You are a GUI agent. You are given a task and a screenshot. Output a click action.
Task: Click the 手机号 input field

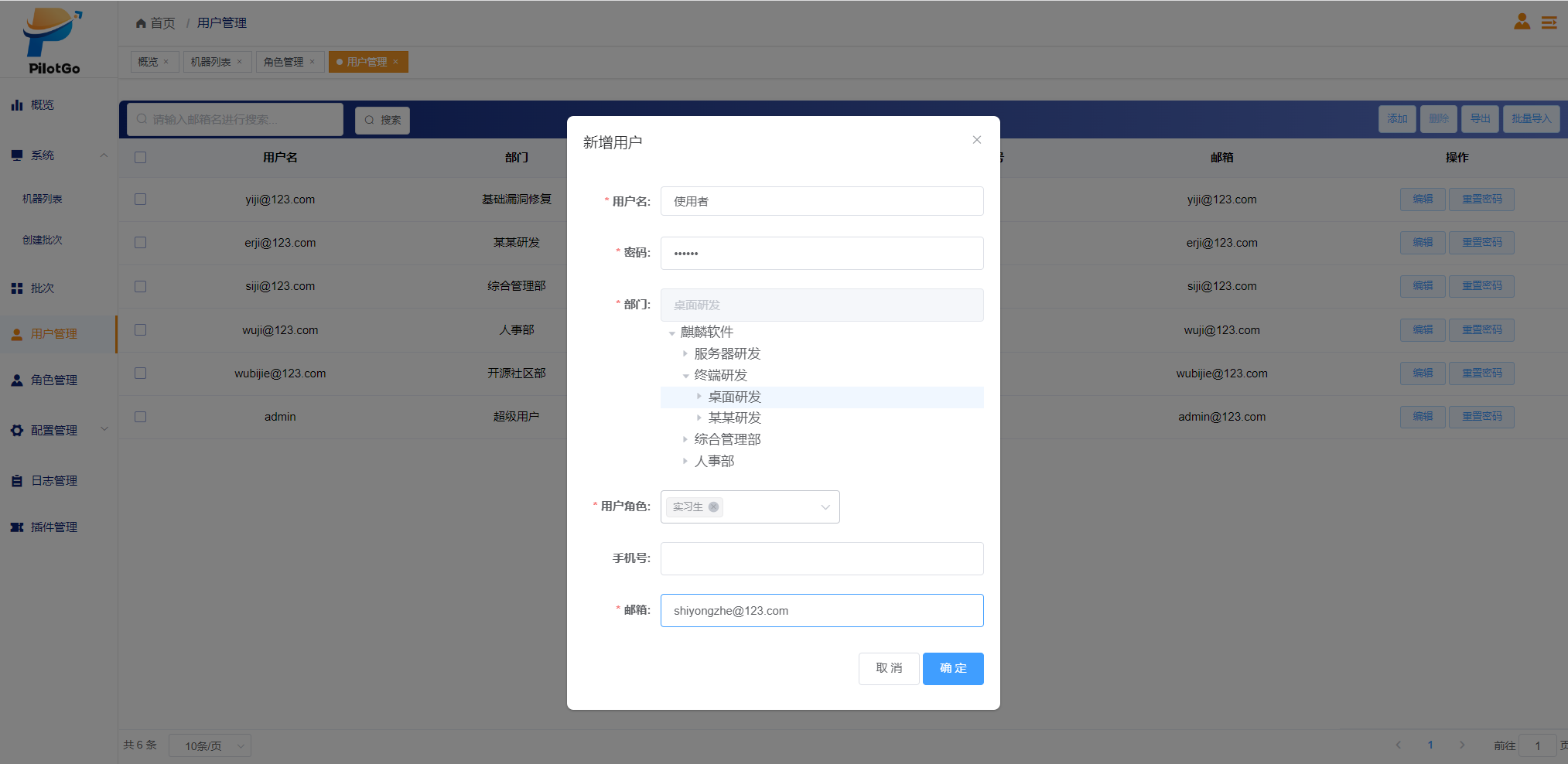[822, 558]
